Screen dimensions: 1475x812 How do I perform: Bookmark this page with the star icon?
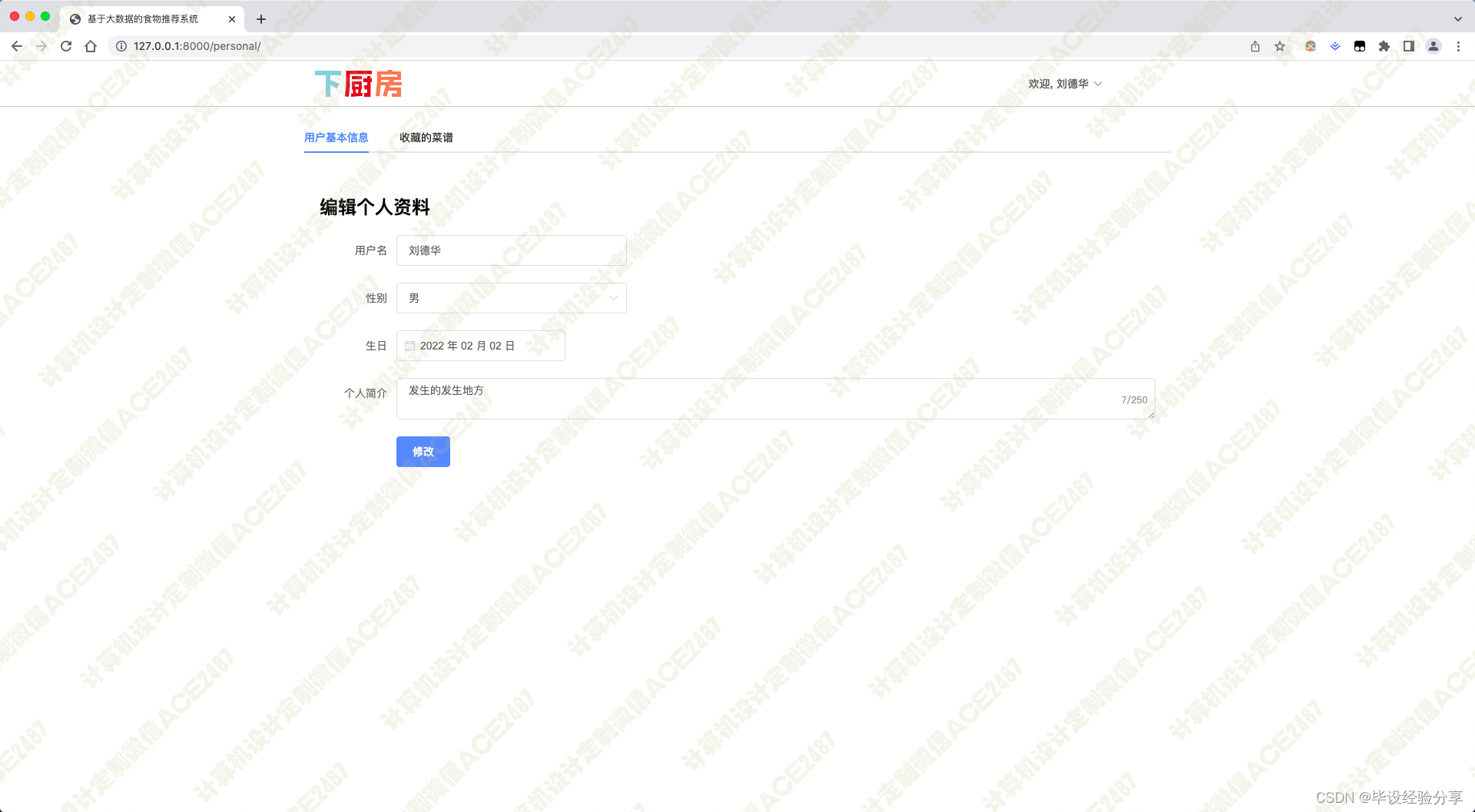pyautogui.click(x=1280, y=46)
